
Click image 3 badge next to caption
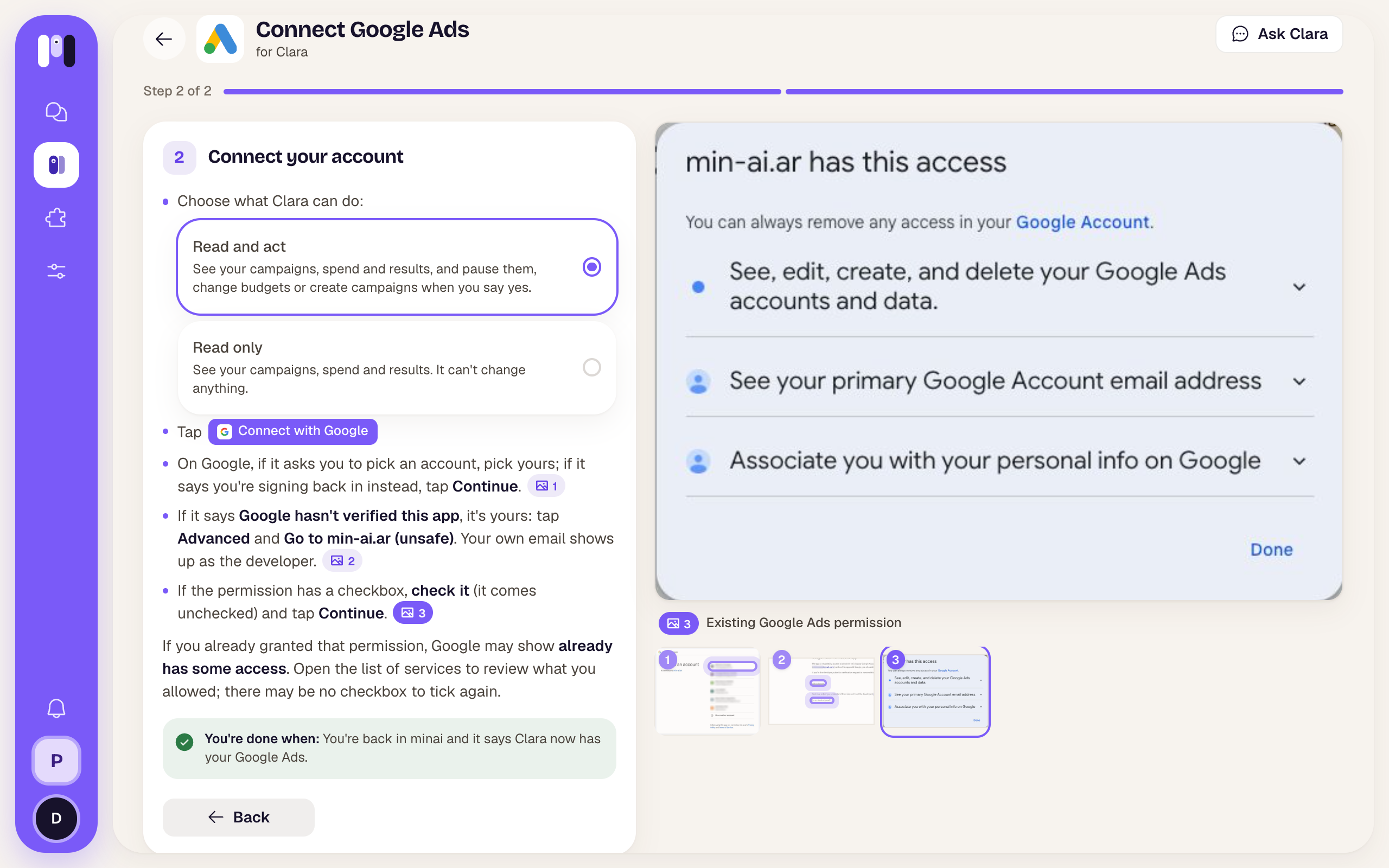(x=678, y=623)
